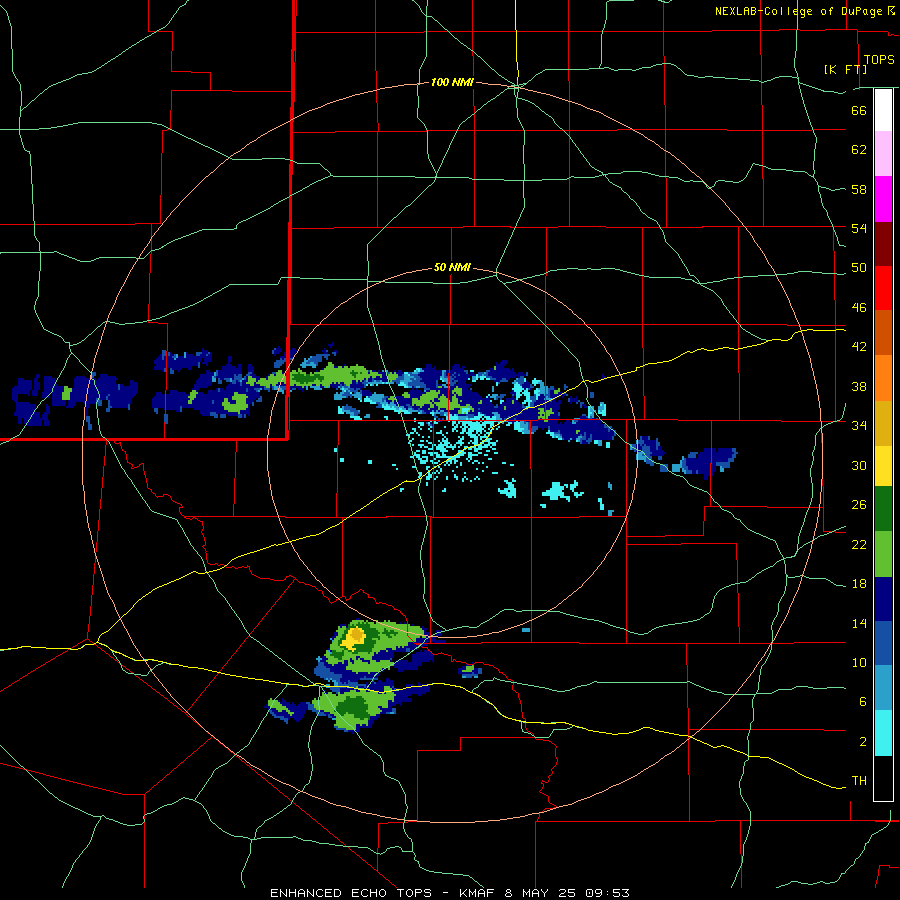Click the legend value "62"

click(x=859, y=150)
